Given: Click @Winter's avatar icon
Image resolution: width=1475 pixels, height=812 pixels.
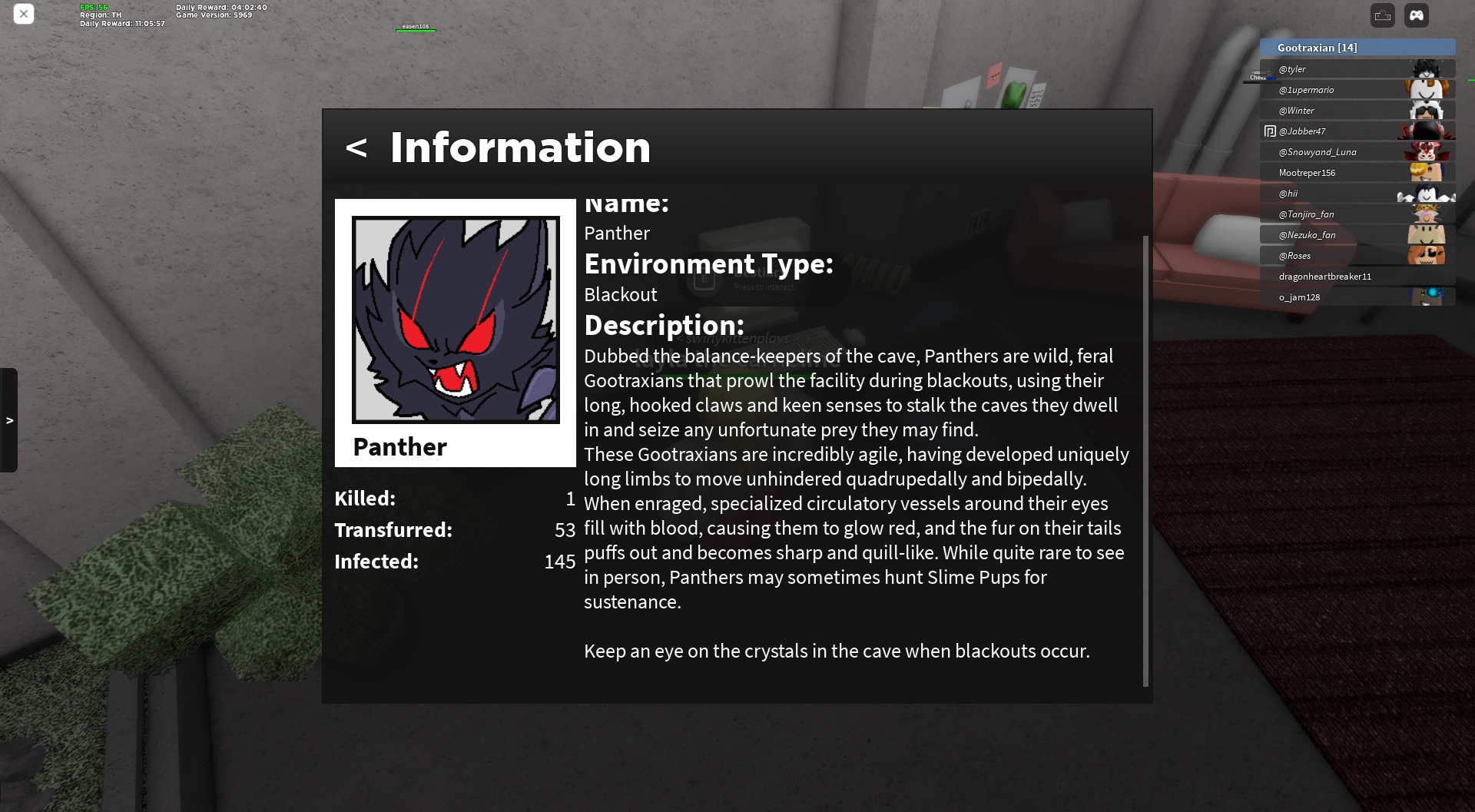Looking at the screenshot, I should 1427,111.
